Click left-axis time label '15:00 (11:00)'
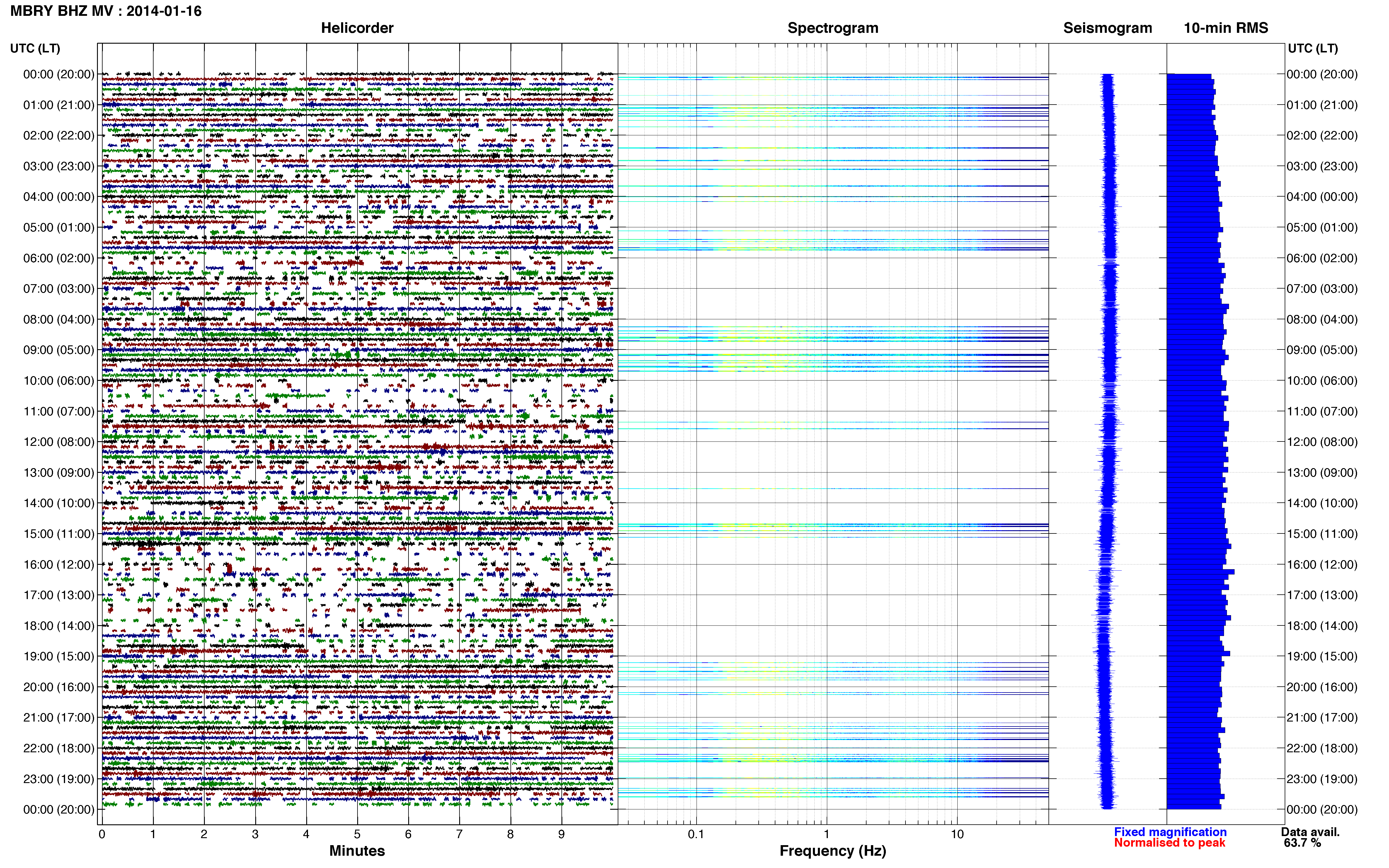 click(x=59, y=533)
